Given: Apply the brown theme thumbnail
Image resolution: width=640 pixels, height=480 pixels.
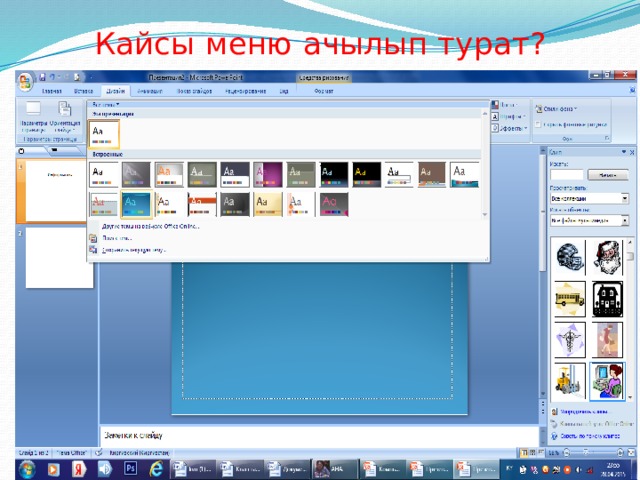Looking at the screenshot, I should (432, 175).
